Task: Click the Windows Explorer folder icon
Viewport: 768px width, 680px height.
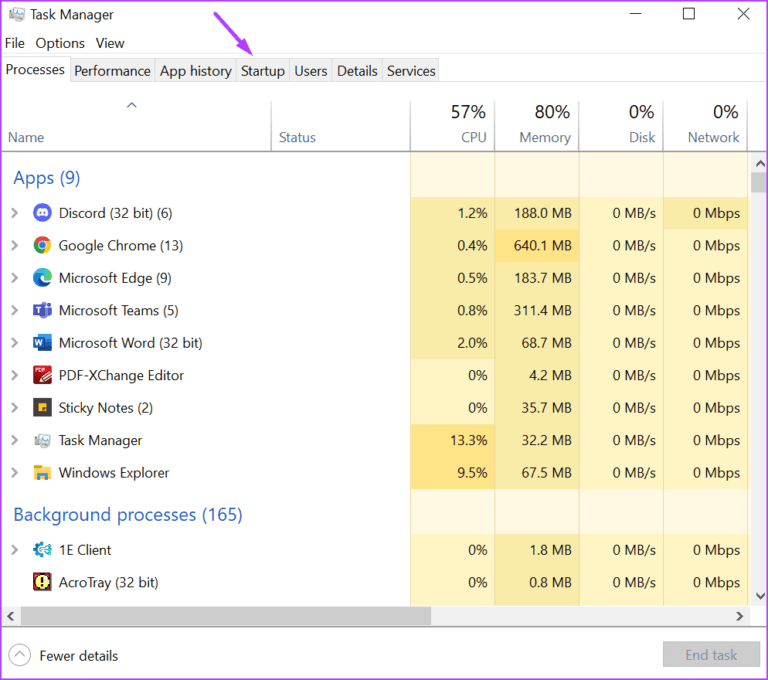Action: pyautogui.click(x=42, y=472)
